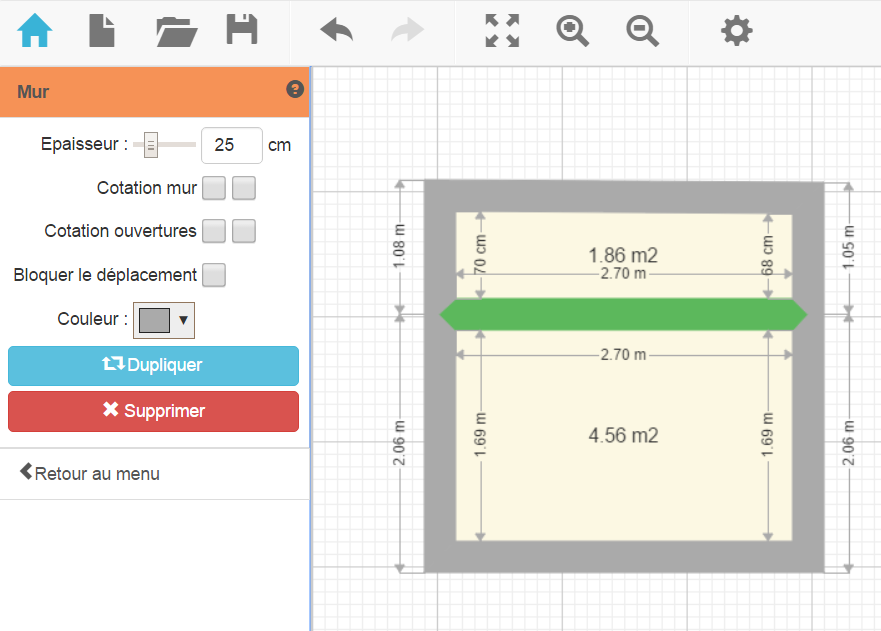Click the Epaisseur slider handle
This screenshot has width=881, height=631.
(151, 146)
